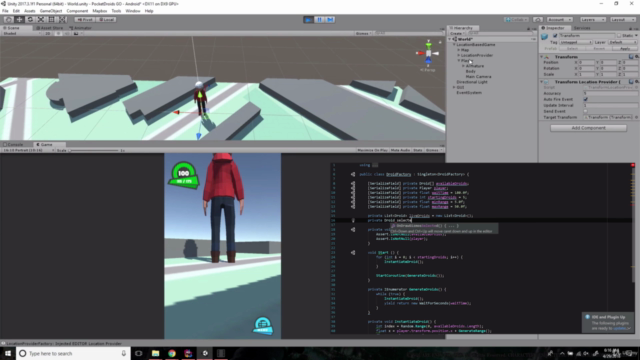Toggle scene effects image icon

click(x=76, y=33)
